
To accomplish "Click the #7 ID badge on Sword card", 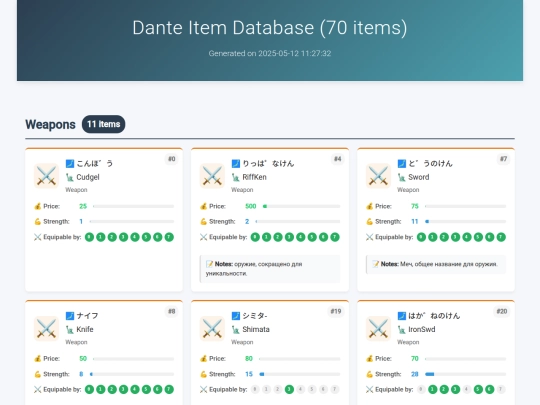I will point(503,159).
